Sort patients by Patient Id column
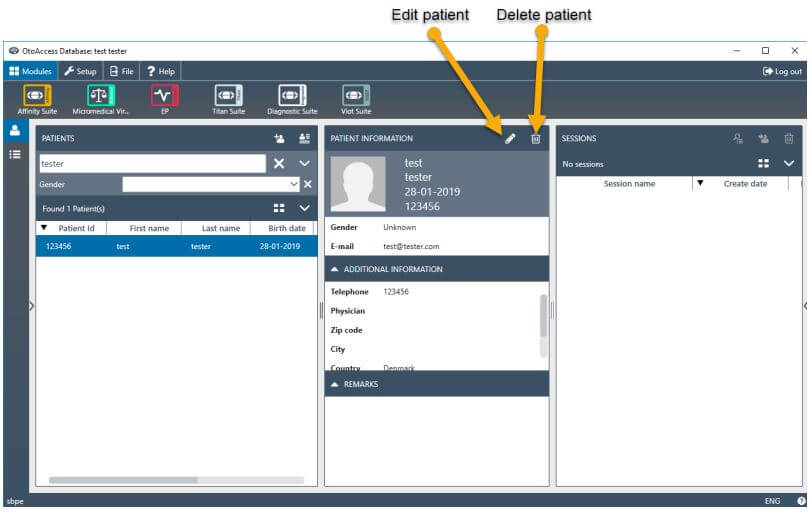The height and width of the screenshot is (512, 812). 76,228
